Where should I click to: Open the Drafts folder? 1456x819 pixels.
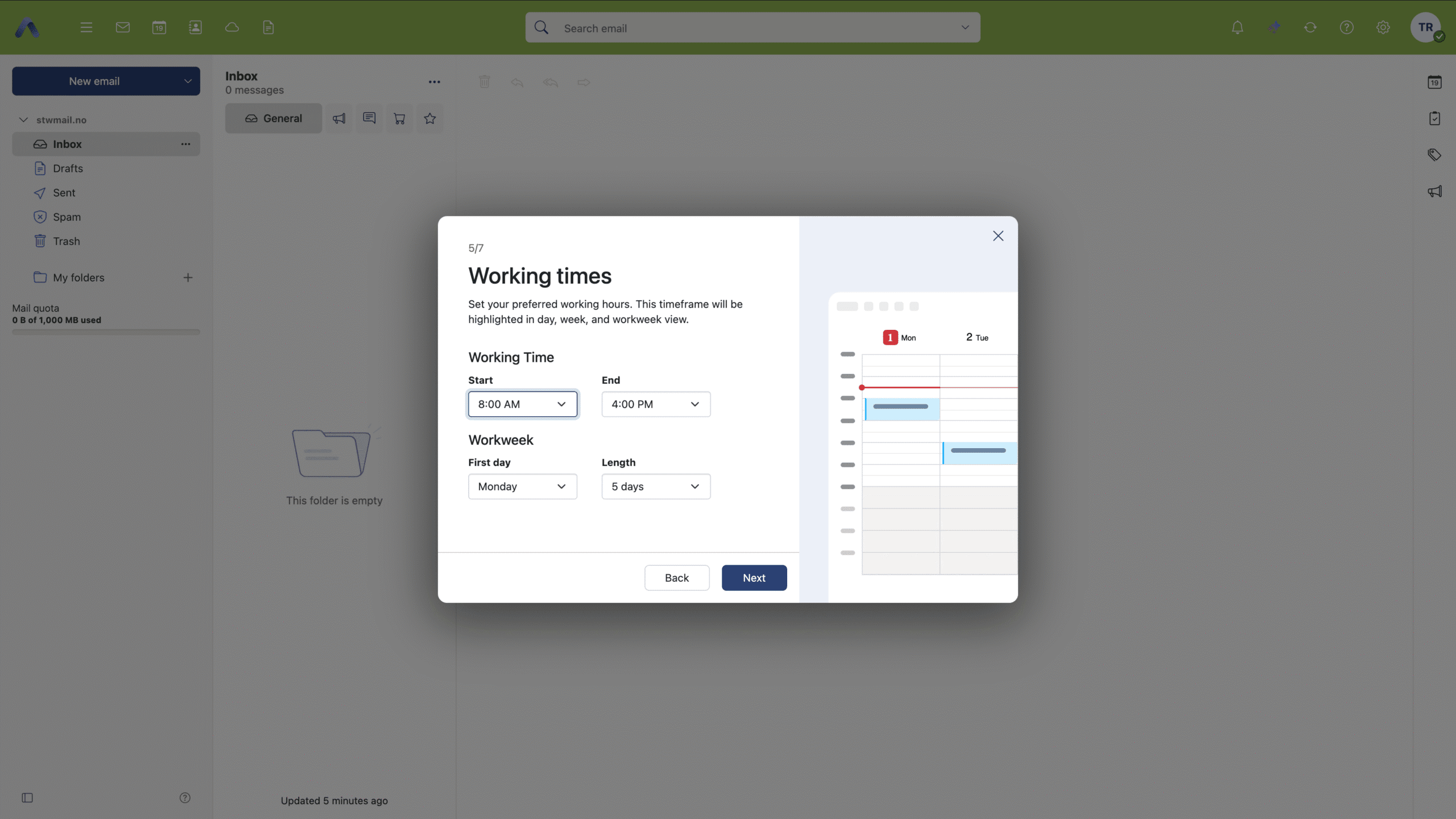(68, 168)
